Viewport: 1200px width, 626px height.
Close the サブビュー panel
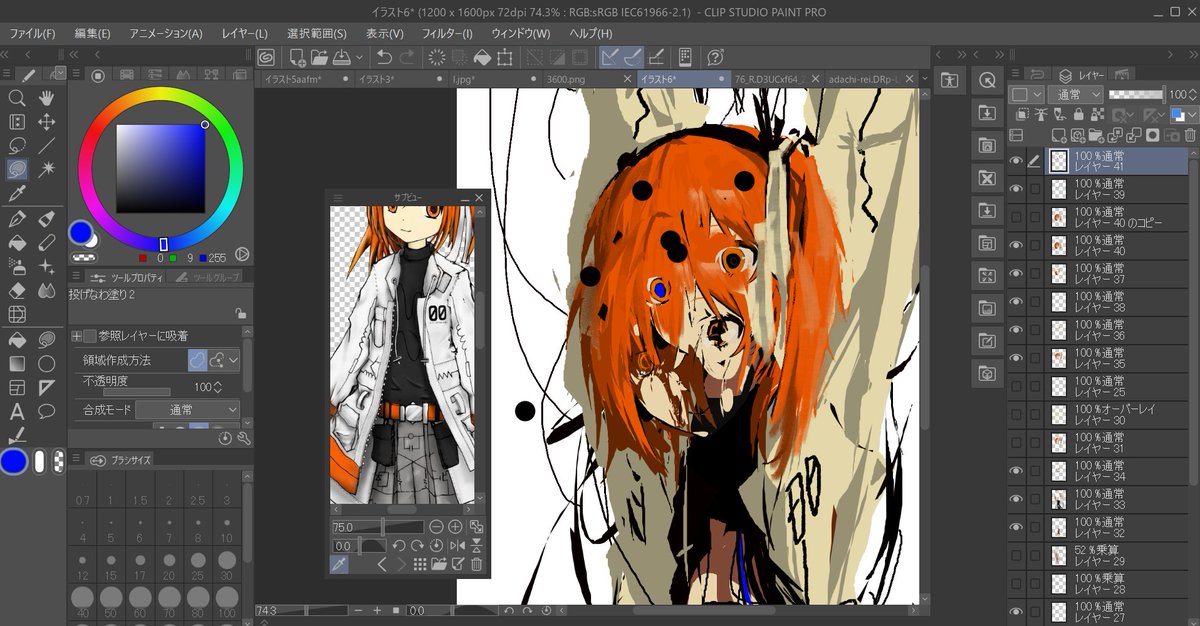coord(479,198)
